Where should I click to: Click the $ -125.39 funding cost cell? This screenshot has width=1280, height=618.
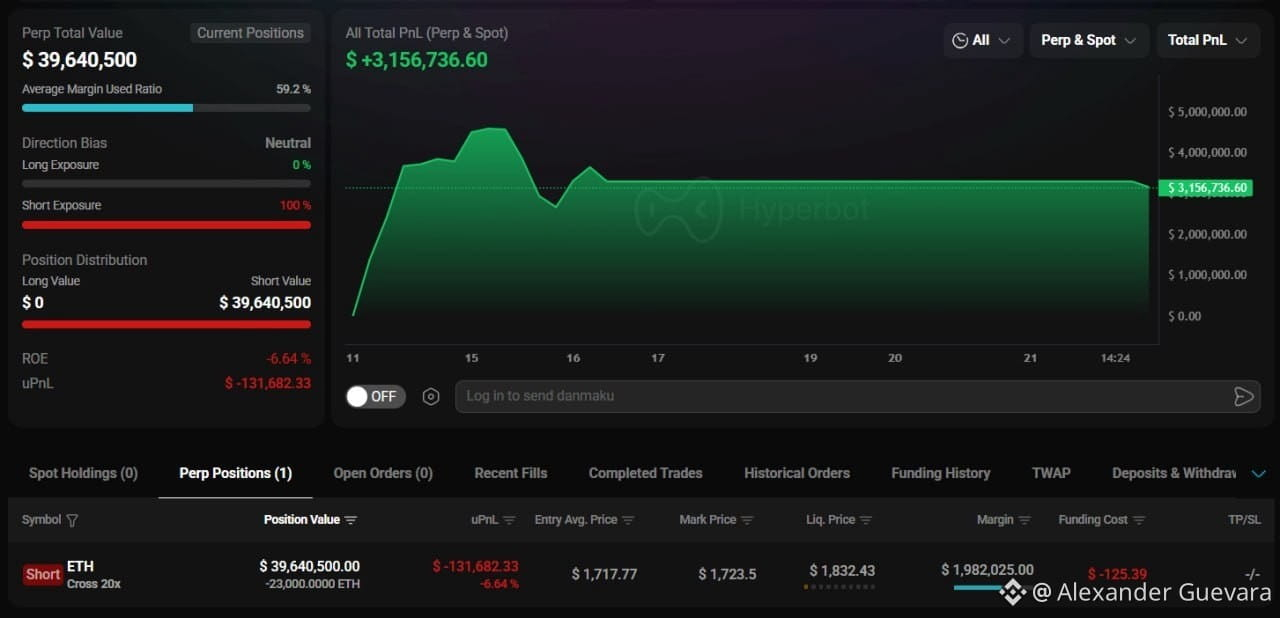(1117, 574)
